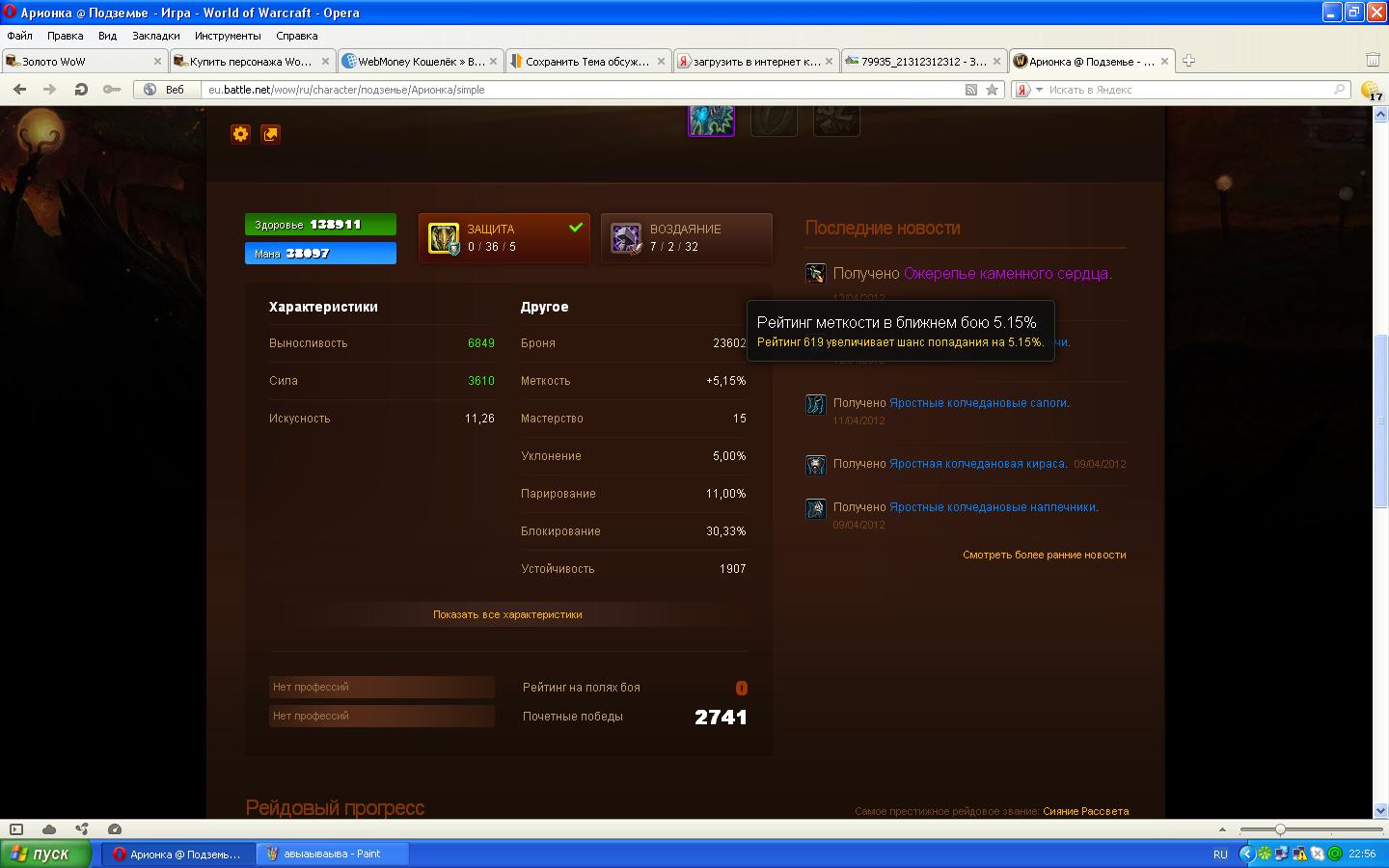Click the Метткость value +5,15%
The height and width of the screenshot is (868, 1389).
(726, 381)
